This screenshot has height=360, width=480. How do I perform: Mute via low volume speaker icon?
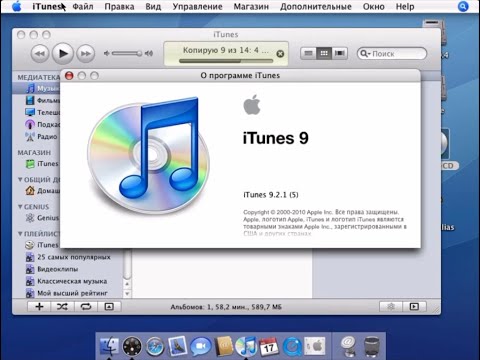pyautogui.click(x=106, y=53)
